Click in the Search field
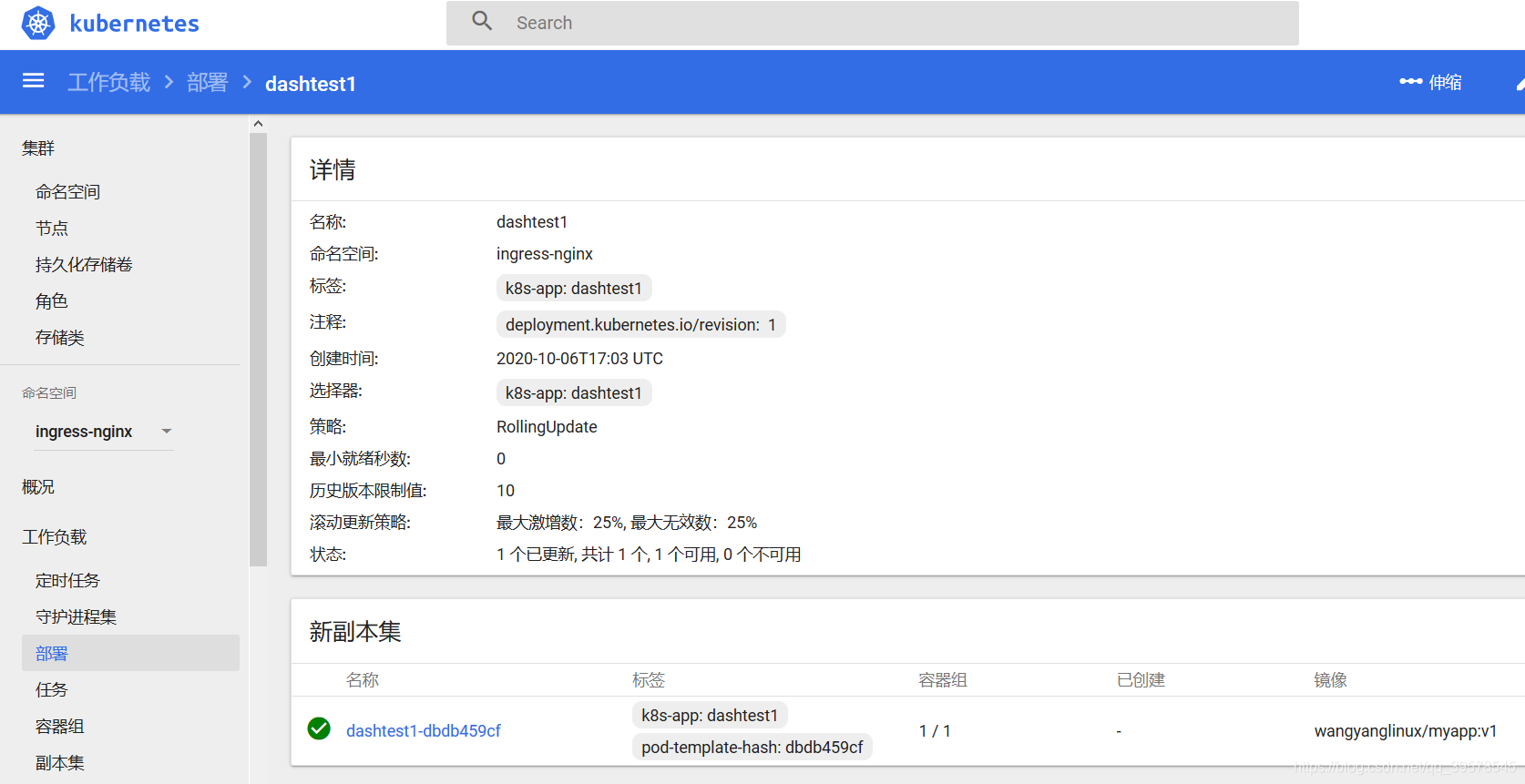Image resolution: width=1525 pixels, height=784 pixels. click(872, 23)
